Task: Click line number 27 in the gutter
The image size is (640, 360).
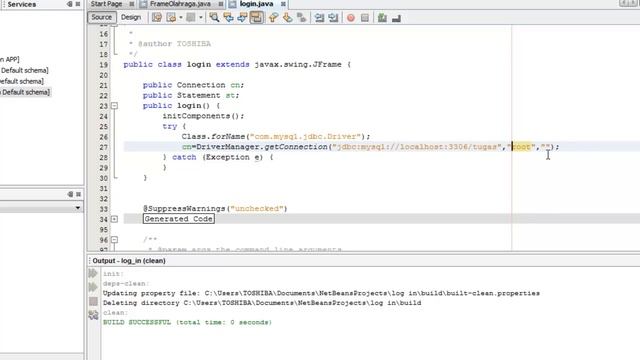Action: [x=104, y=147]
